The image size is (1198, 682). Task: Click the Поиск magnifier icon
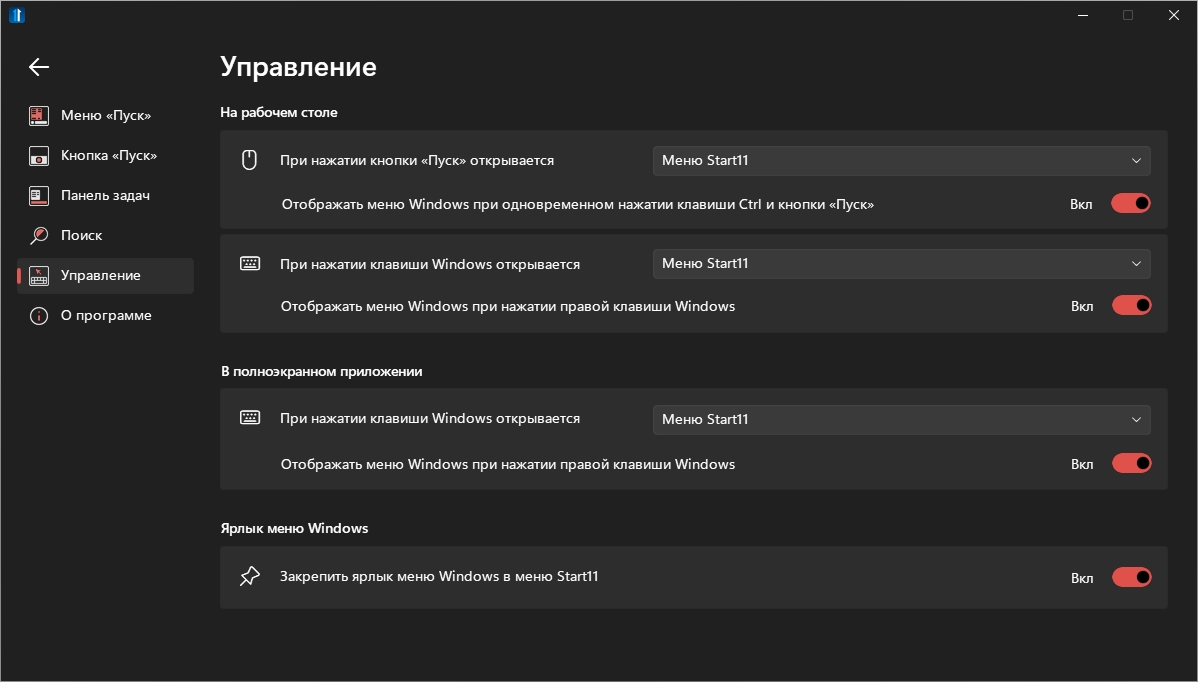[x=39, y=236]
